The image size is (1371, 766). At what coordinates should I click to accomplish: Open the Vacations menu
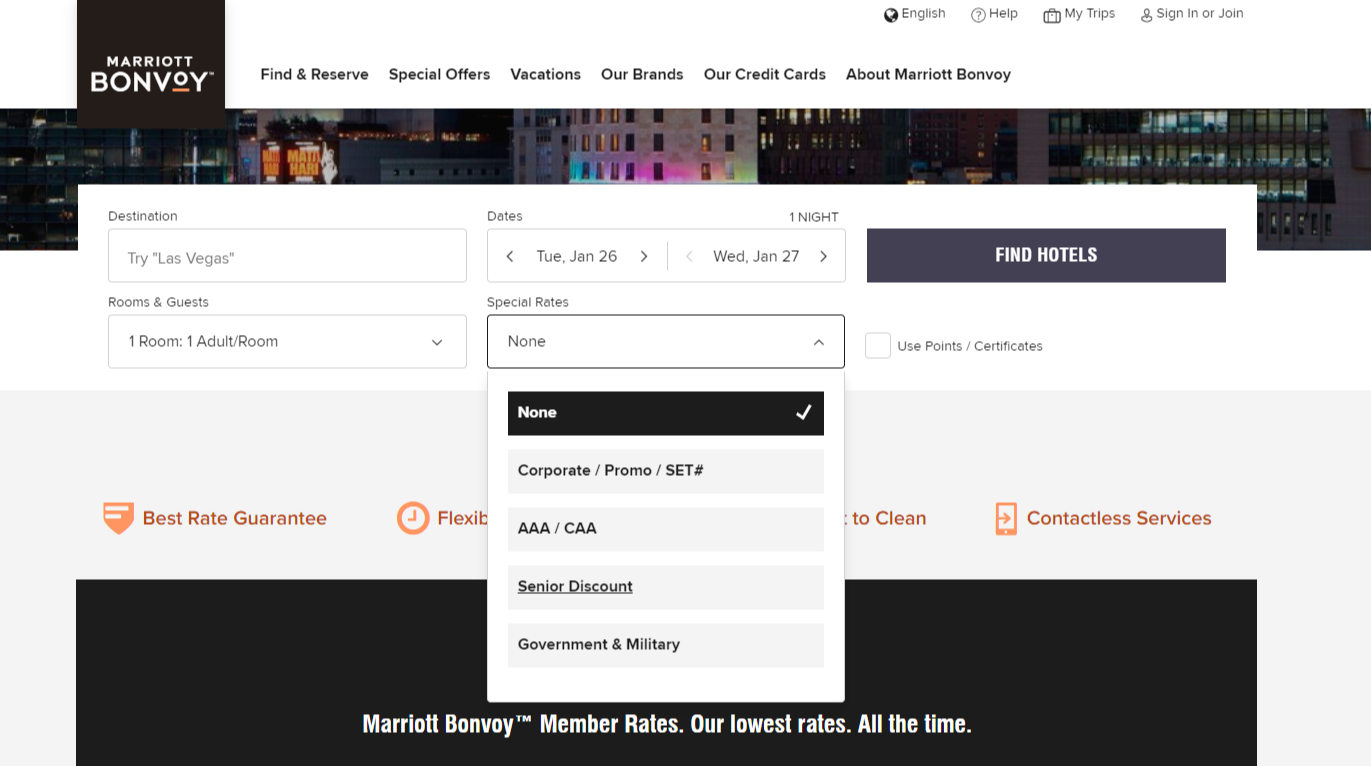tap(545, 74)
